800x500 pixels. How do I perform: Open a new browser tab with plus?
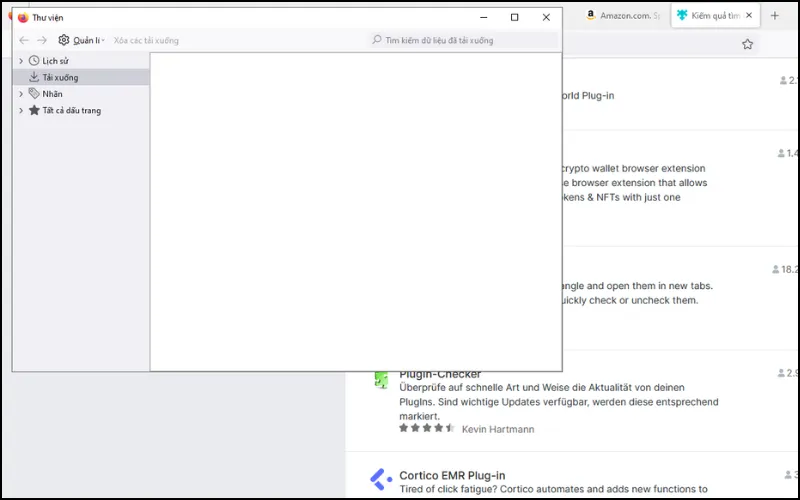[x=774, y=16]
